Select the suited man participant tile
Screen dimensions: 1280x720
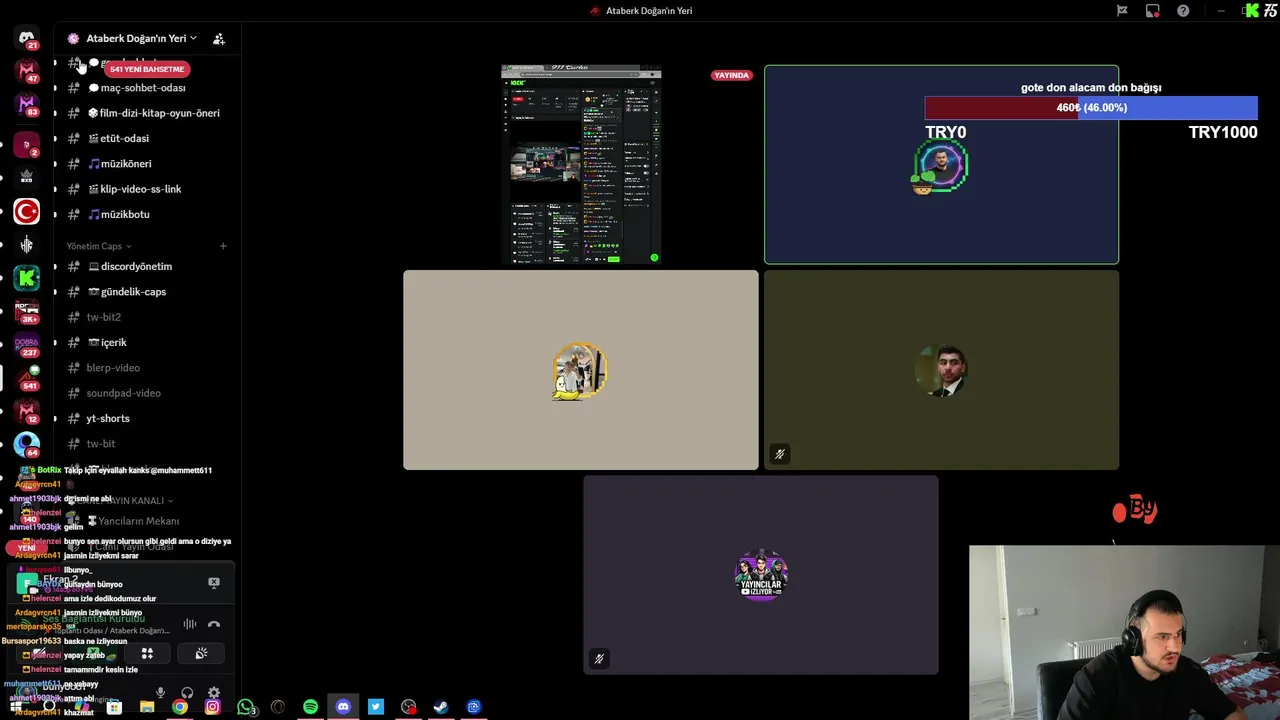[941, 370]
